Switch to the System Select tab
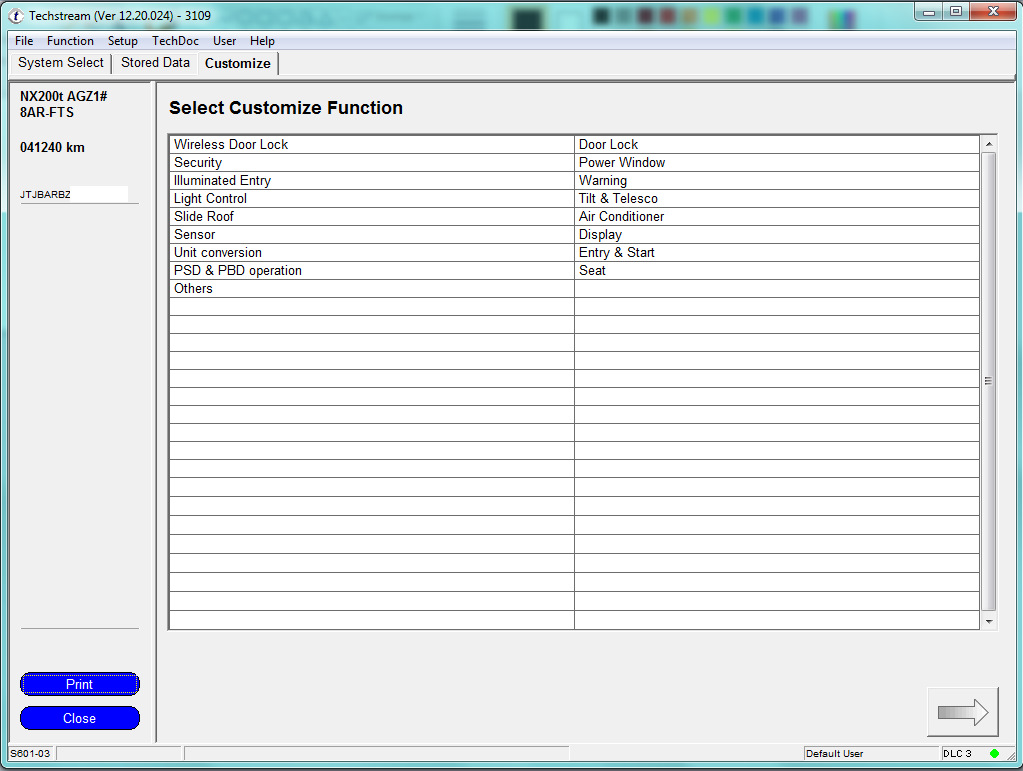Viewport: 1023px width, 771px height. click(x=61, y=63)
